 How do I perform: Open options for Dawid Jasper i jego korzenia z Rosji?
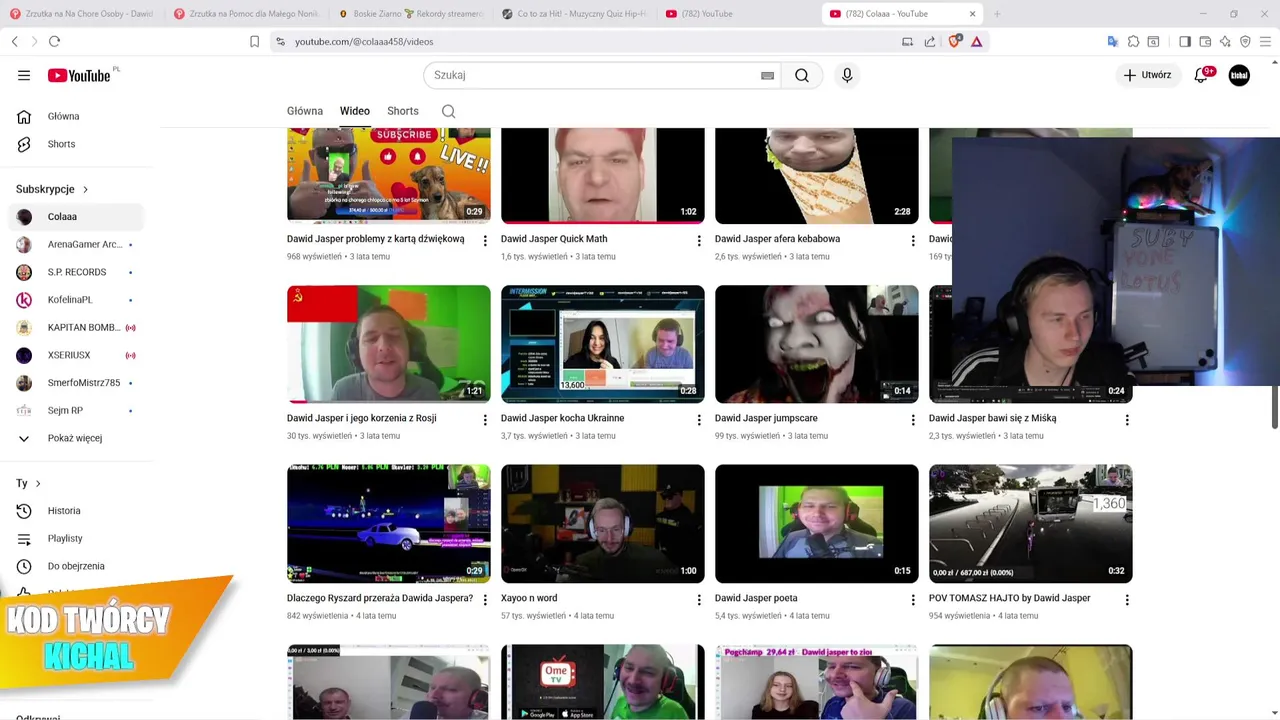tap(485, 420)
